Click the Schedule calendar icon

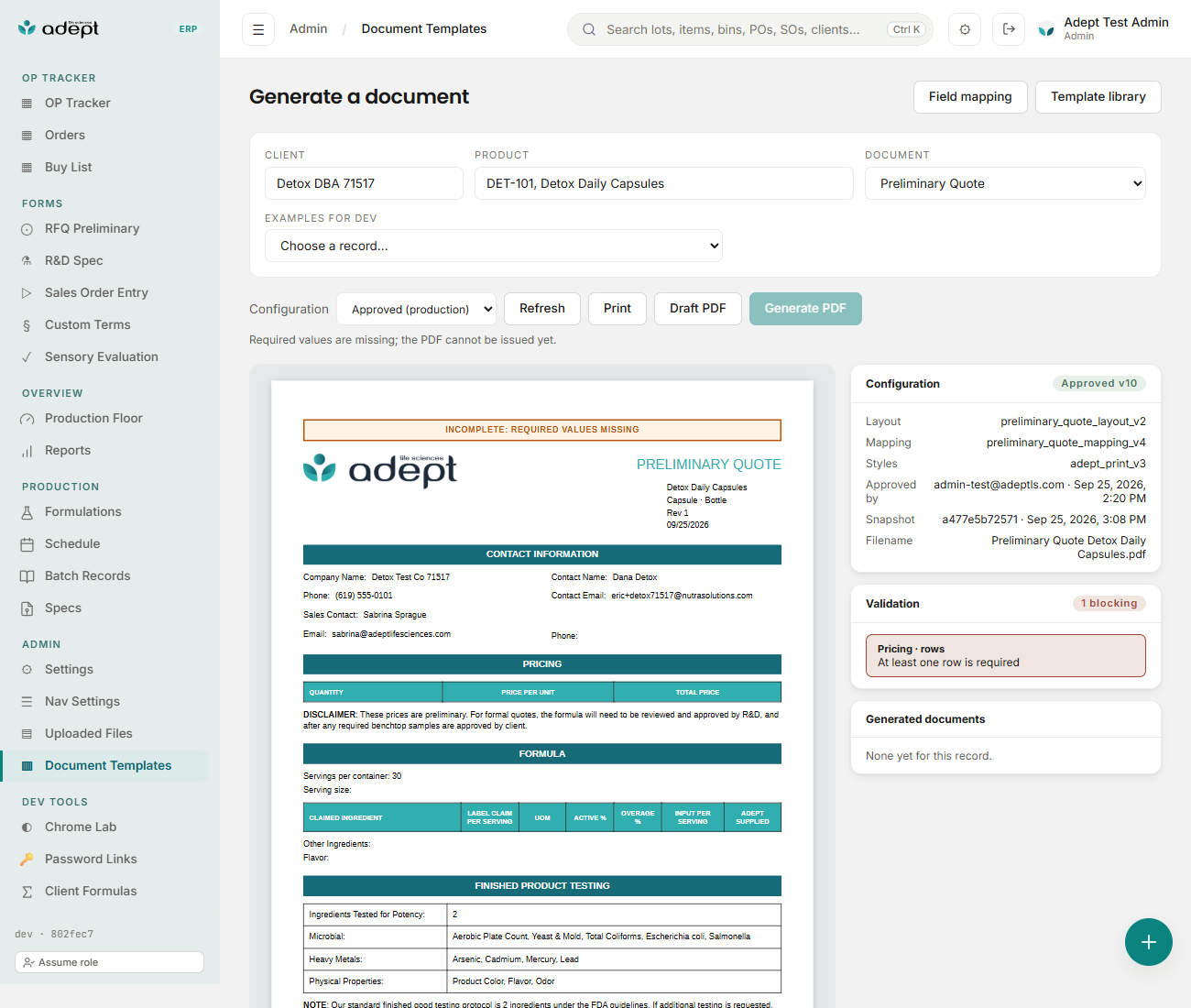(x=27, y=544)
